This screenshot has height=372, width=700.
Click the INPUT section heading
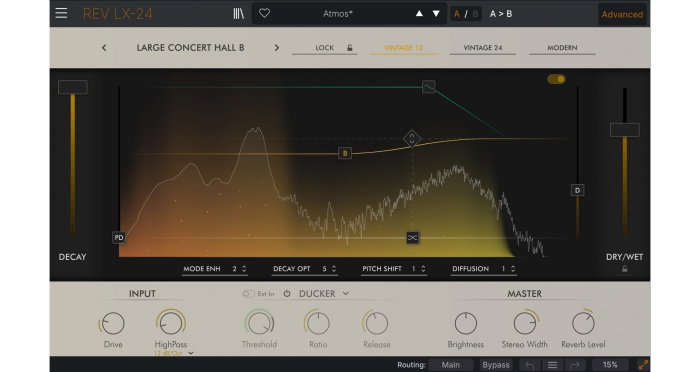[x=142, y=294]
